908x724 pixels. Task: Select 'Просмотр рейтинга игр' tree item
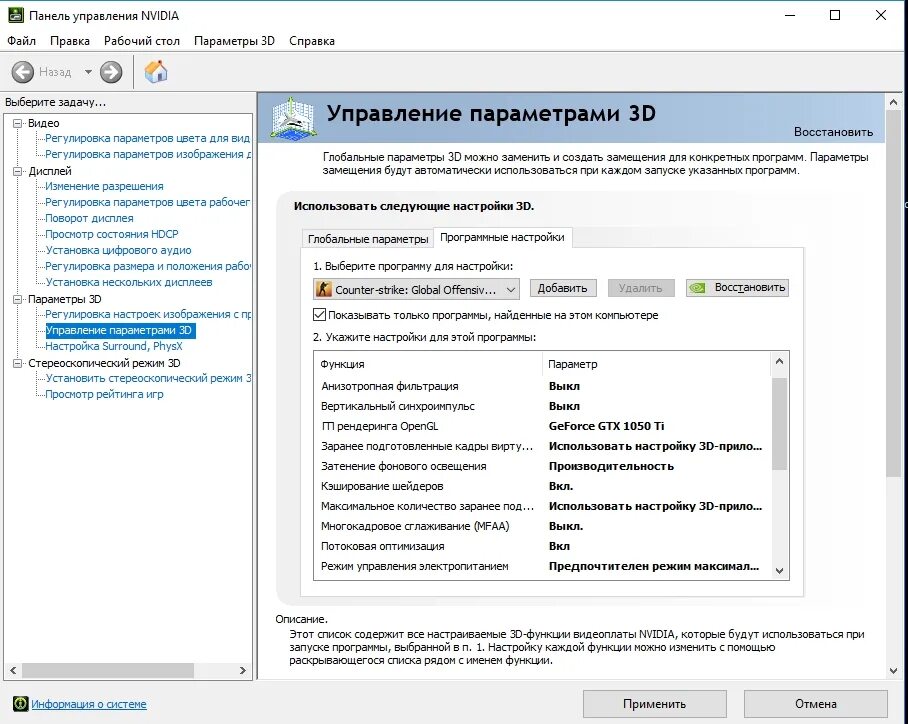[104, 394]
